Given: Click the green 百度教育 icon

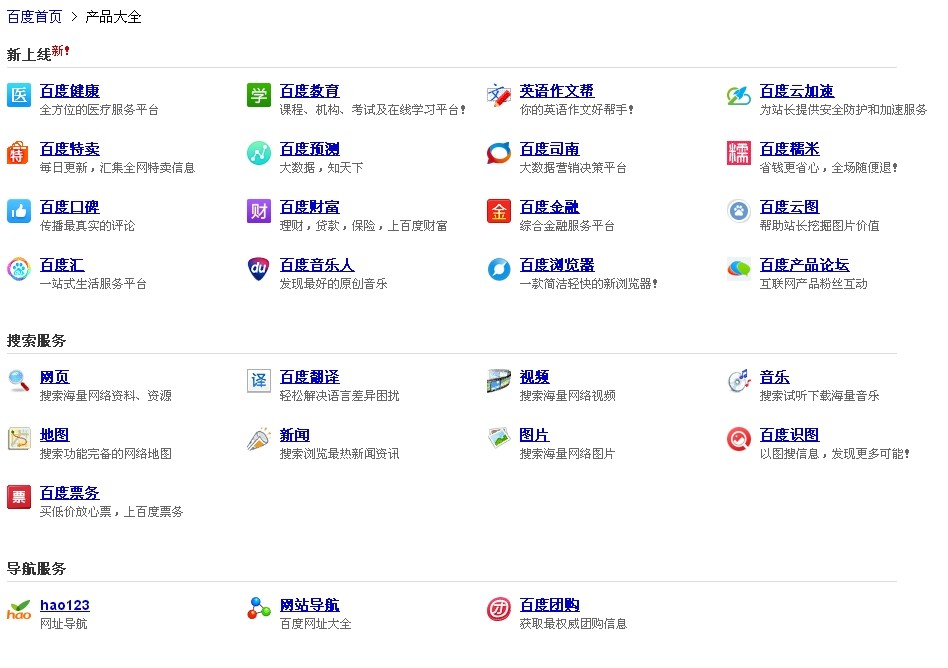Looking at the screenshot, I should [259, 95].
